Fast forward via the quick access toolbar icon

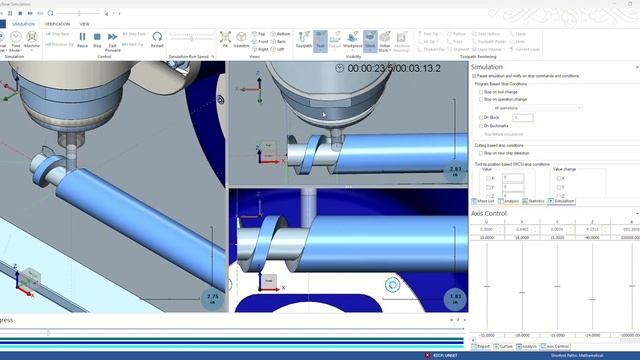[30, 13]
